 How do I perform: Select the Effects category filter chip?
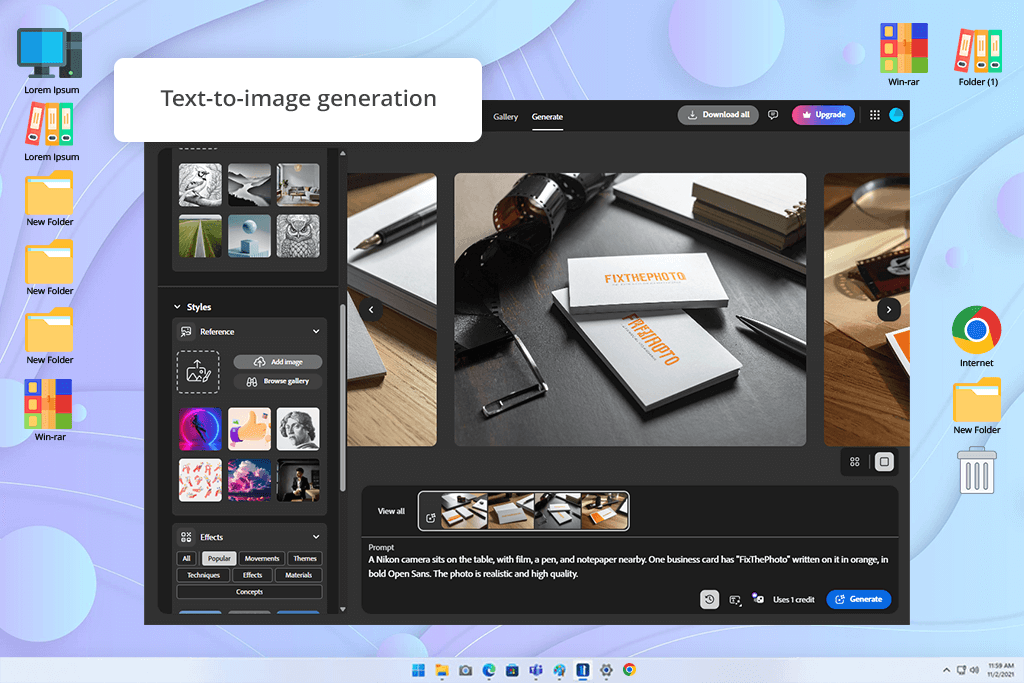coord(252,575)
